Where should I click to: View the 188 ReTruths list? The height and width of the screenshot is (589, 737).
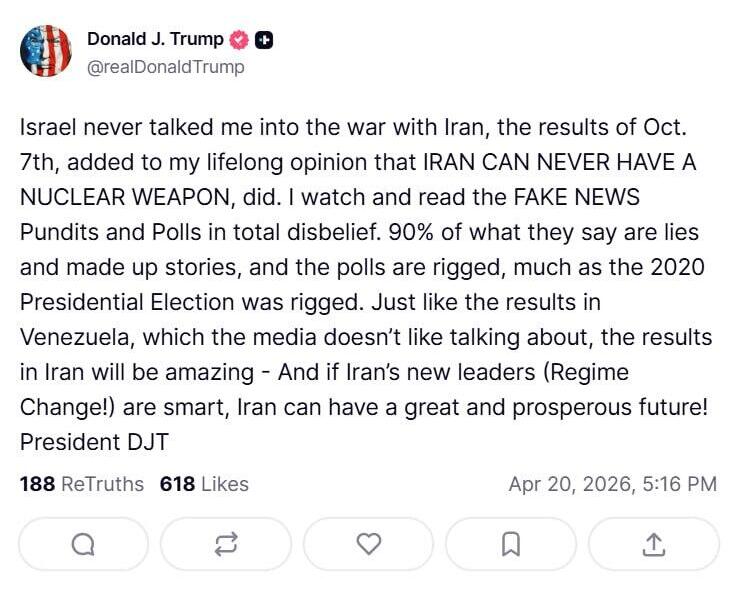(81, 484)
